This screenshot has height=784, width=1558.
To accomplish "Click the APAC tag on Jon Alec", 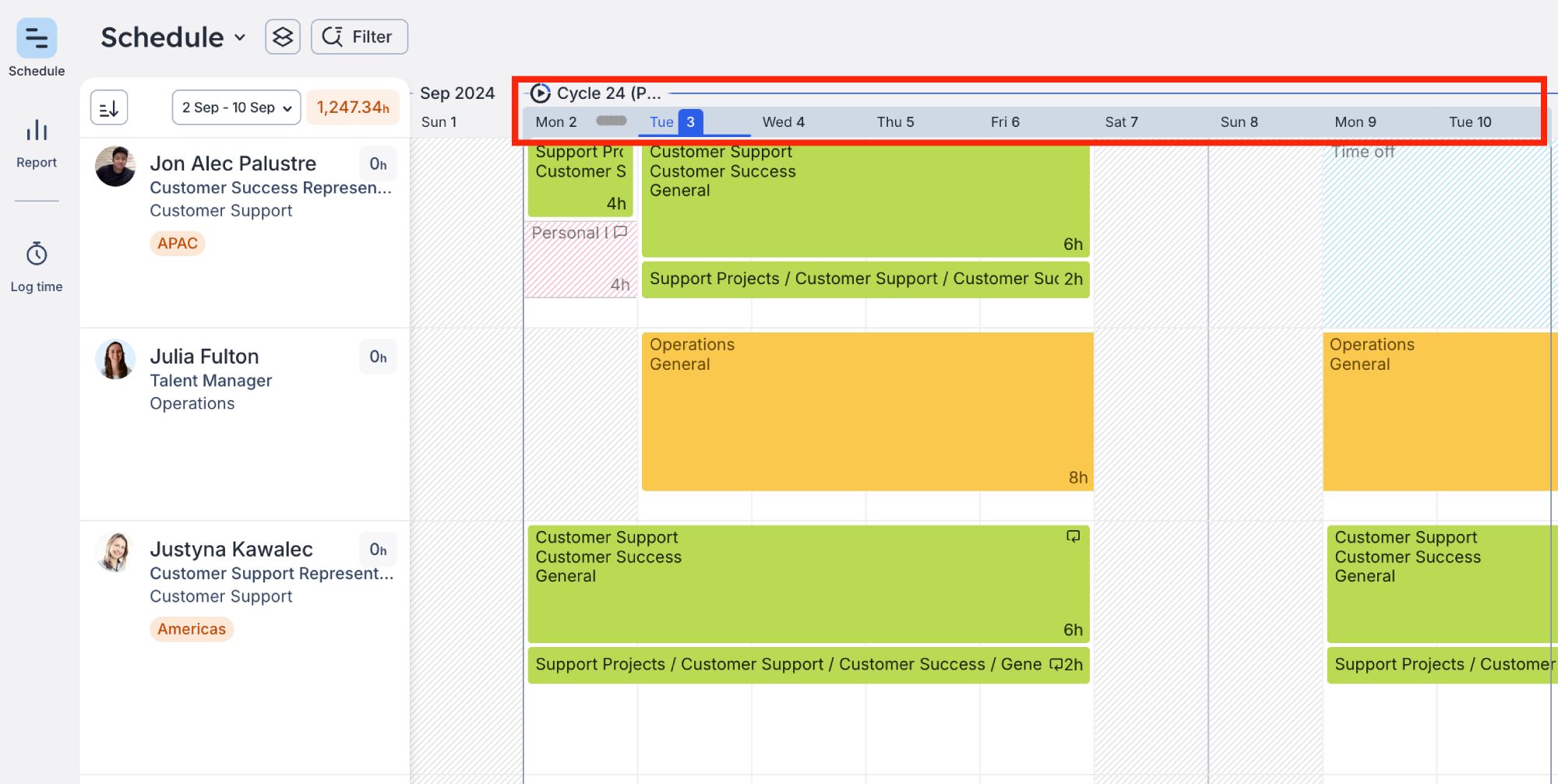I will 178,244.
